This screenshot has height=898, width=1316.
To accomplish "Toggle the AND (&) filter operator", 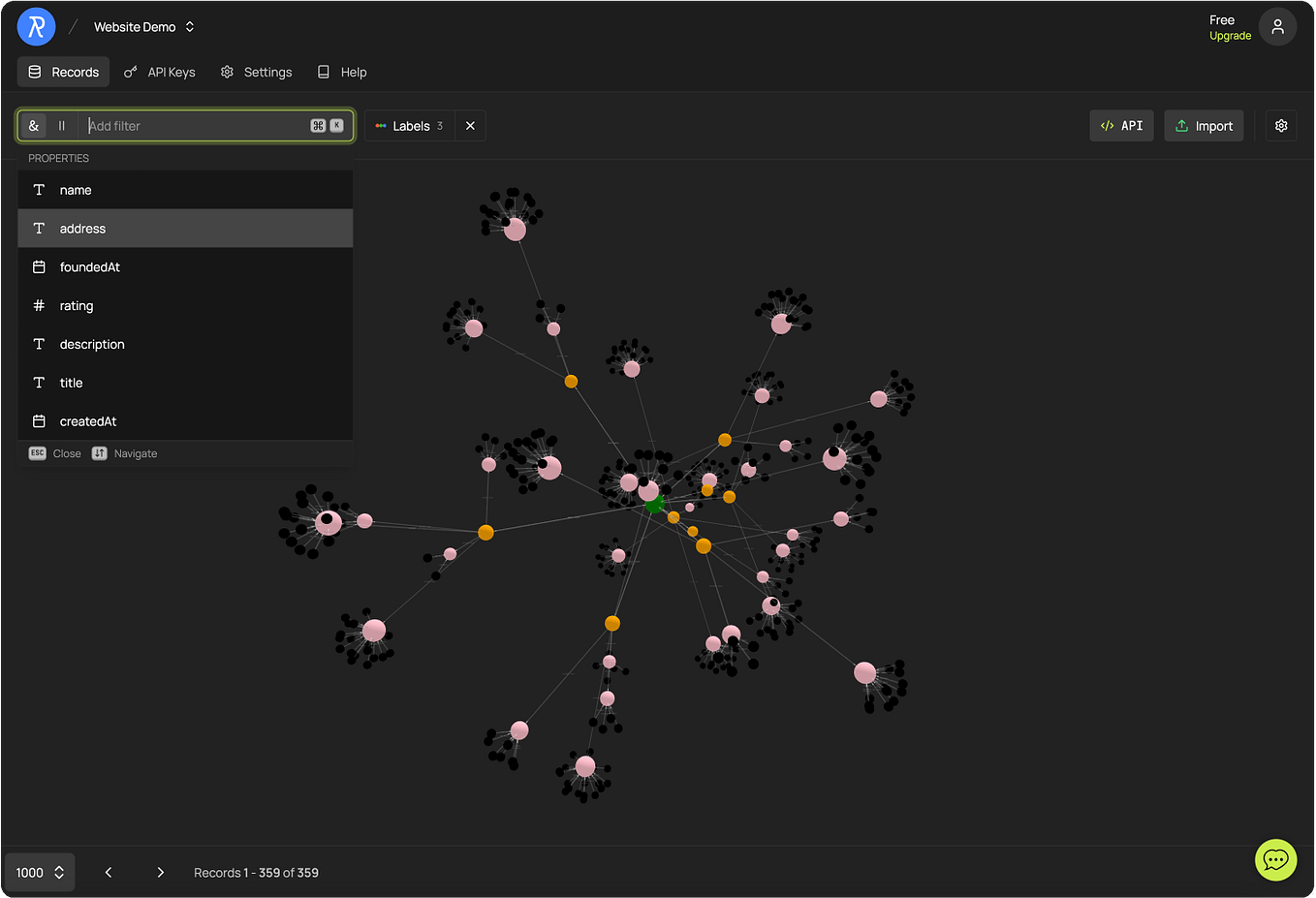I will coord(34,125).
